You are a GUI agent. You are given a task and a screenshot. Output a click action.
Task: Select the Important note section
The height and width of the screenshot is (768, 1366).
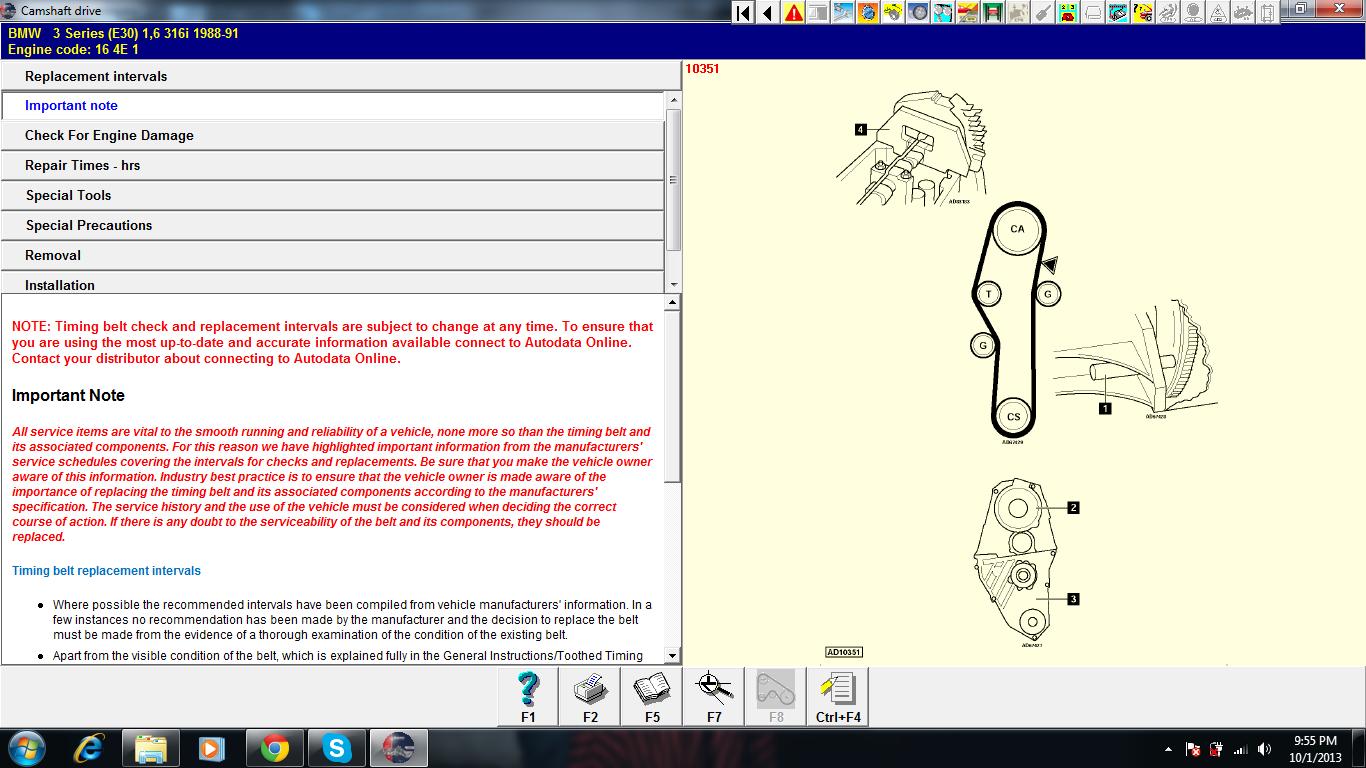(x=332, y=106)
